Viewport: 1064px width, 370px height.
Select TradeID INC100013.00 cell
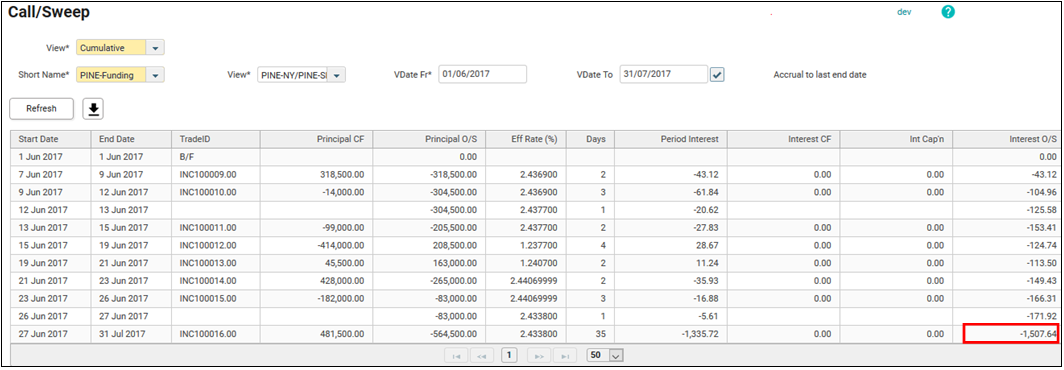click(216, 263)
